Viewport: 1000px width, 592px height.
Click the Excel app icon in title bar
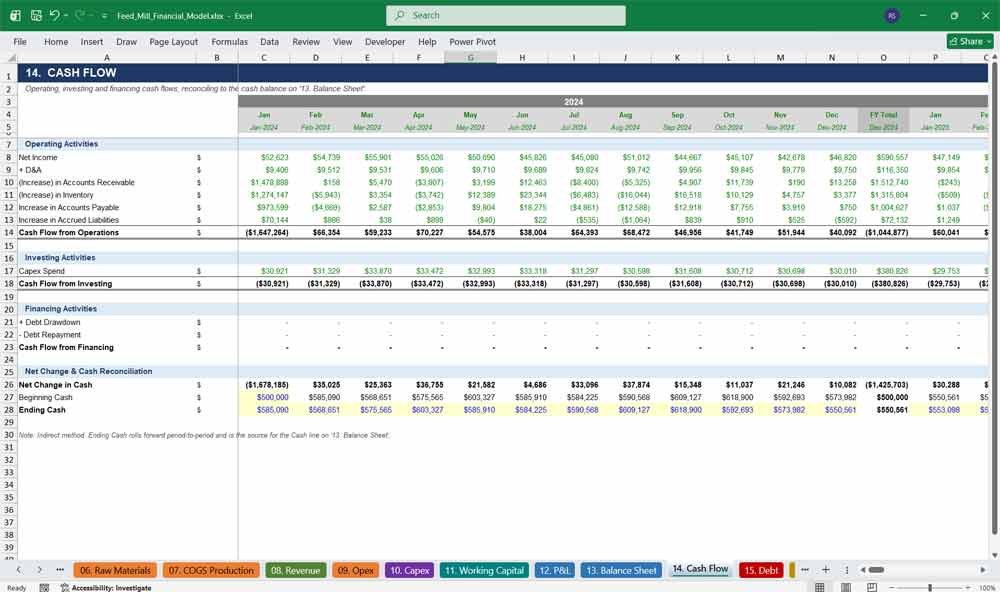[x=15, y=15]
